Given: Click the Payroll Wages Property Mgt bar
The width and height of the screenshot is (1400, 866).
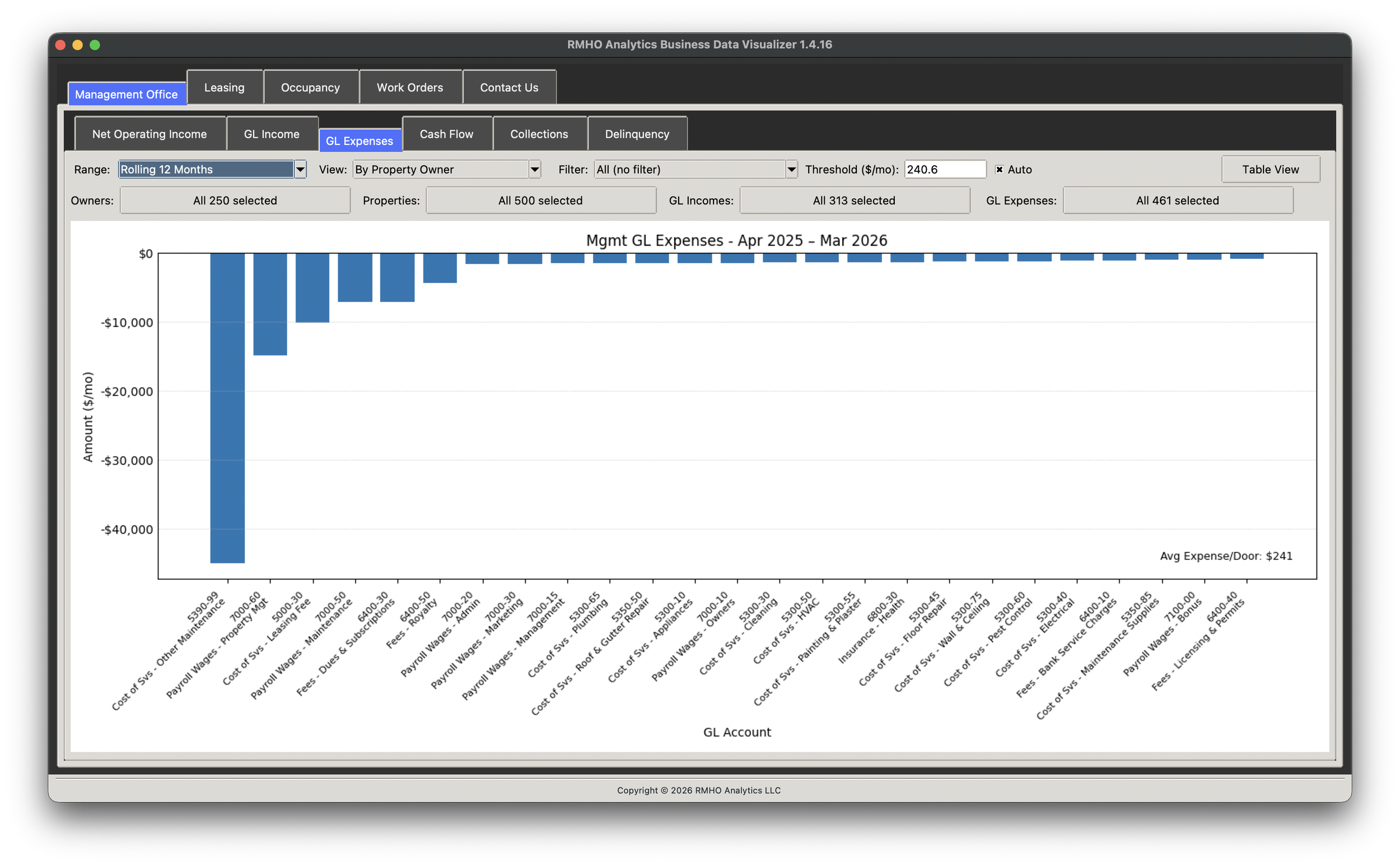Looking at the screenshot, I should click(x=270, y=304).
